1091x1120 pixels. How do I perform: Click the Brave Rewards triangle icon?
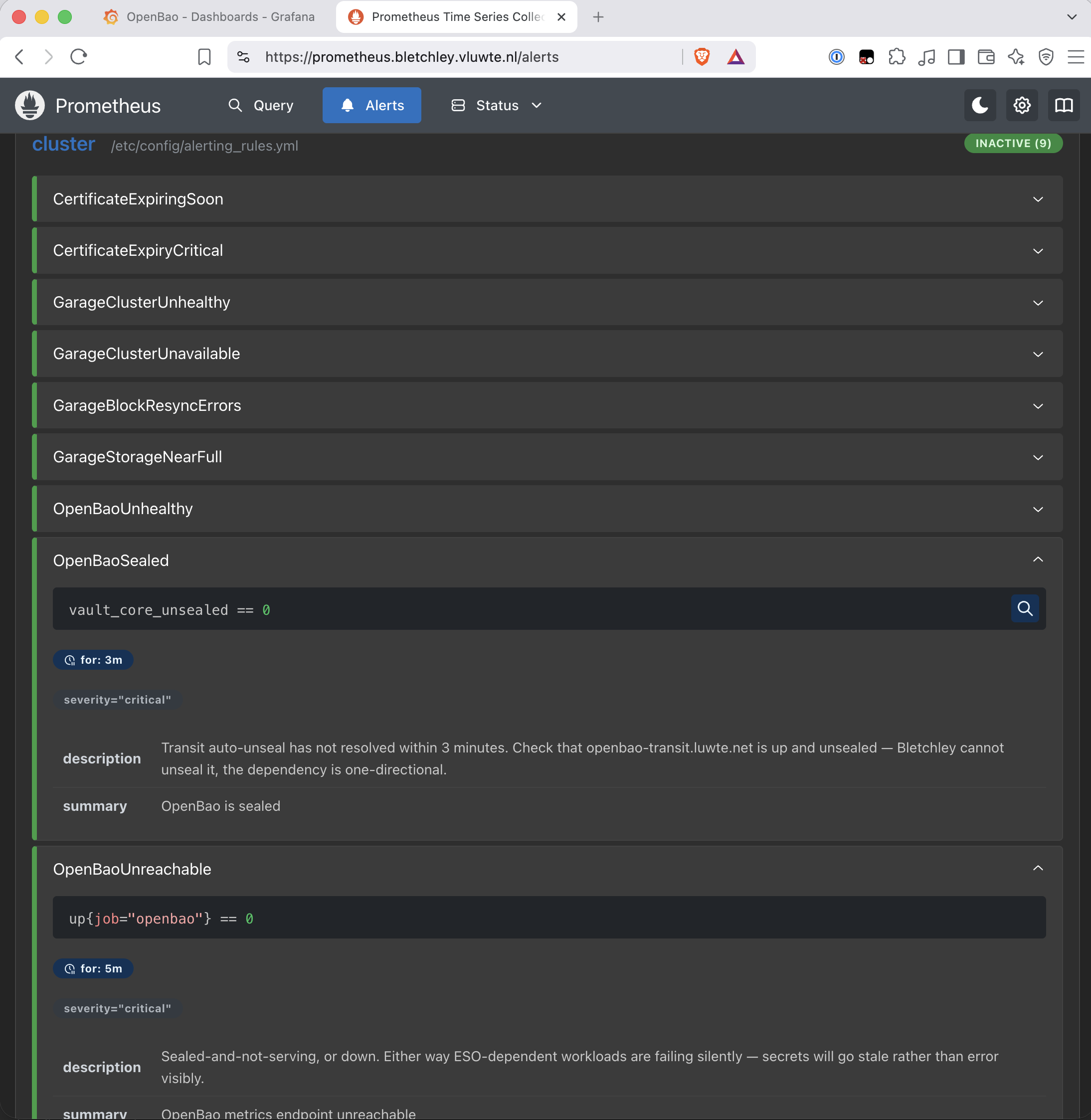[x=736, y=57]
